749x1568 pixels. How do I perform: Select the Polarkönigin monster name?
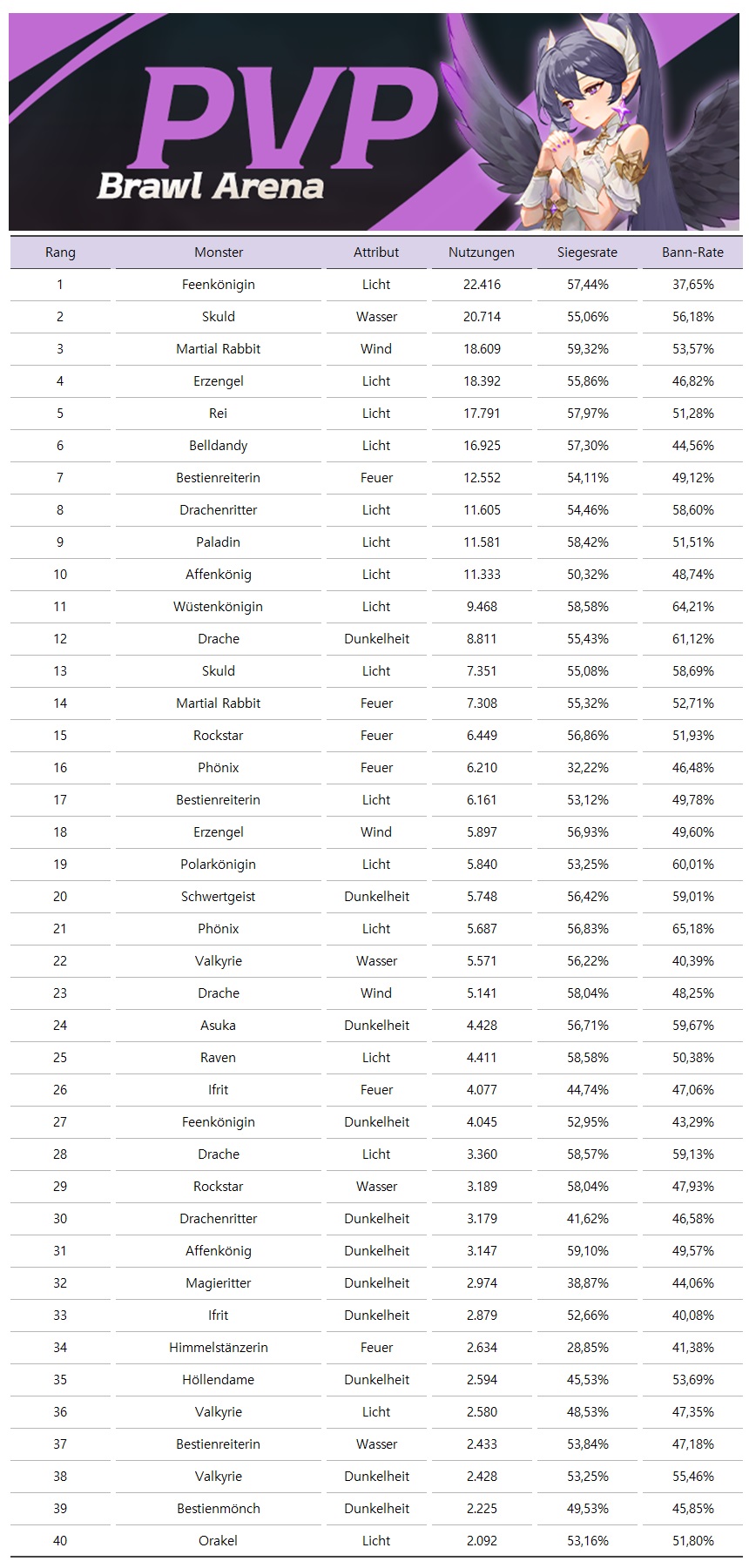[x=219, y=865]
